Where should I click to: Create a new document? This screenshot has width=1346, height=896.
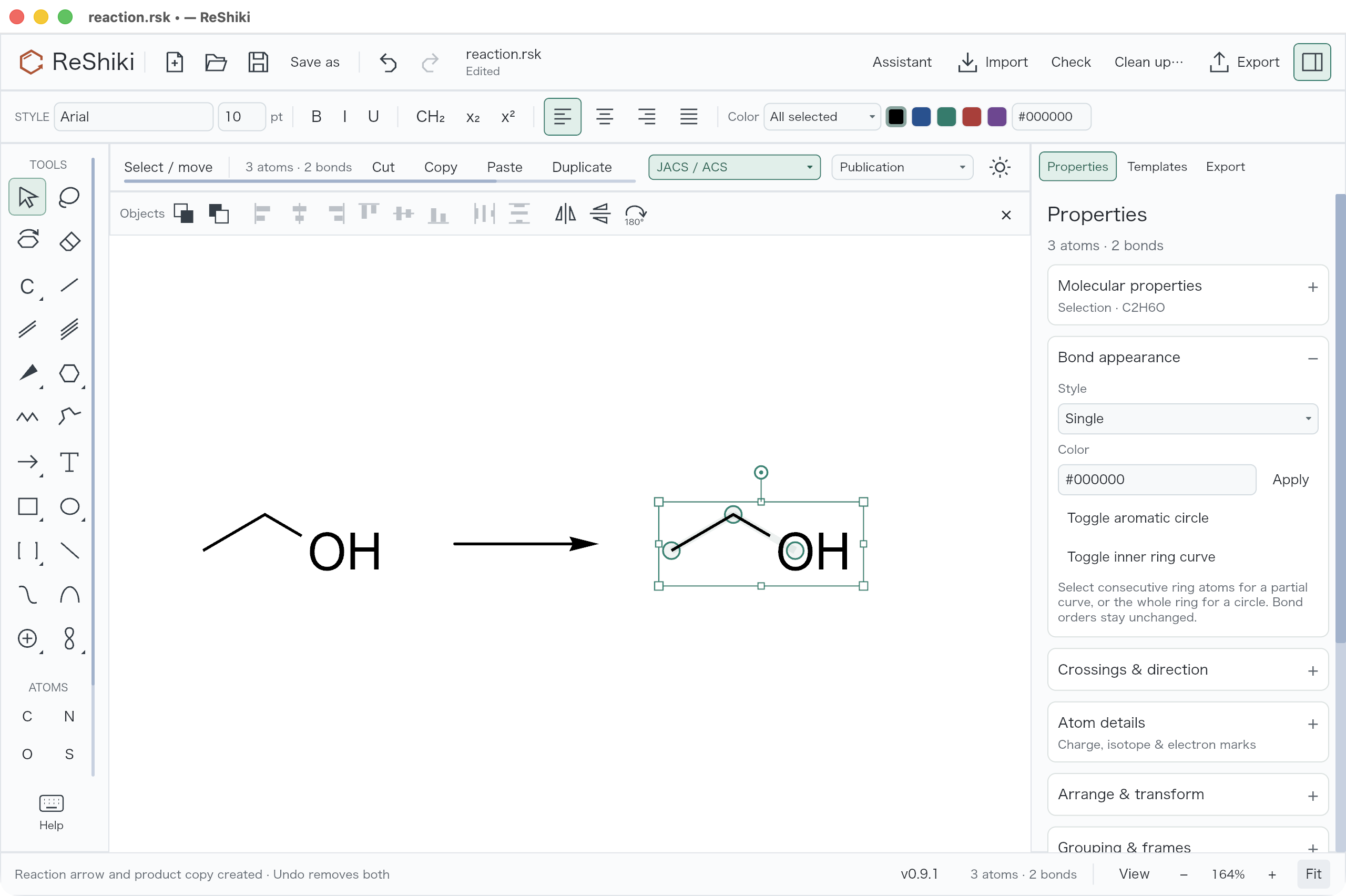(174, 62)
